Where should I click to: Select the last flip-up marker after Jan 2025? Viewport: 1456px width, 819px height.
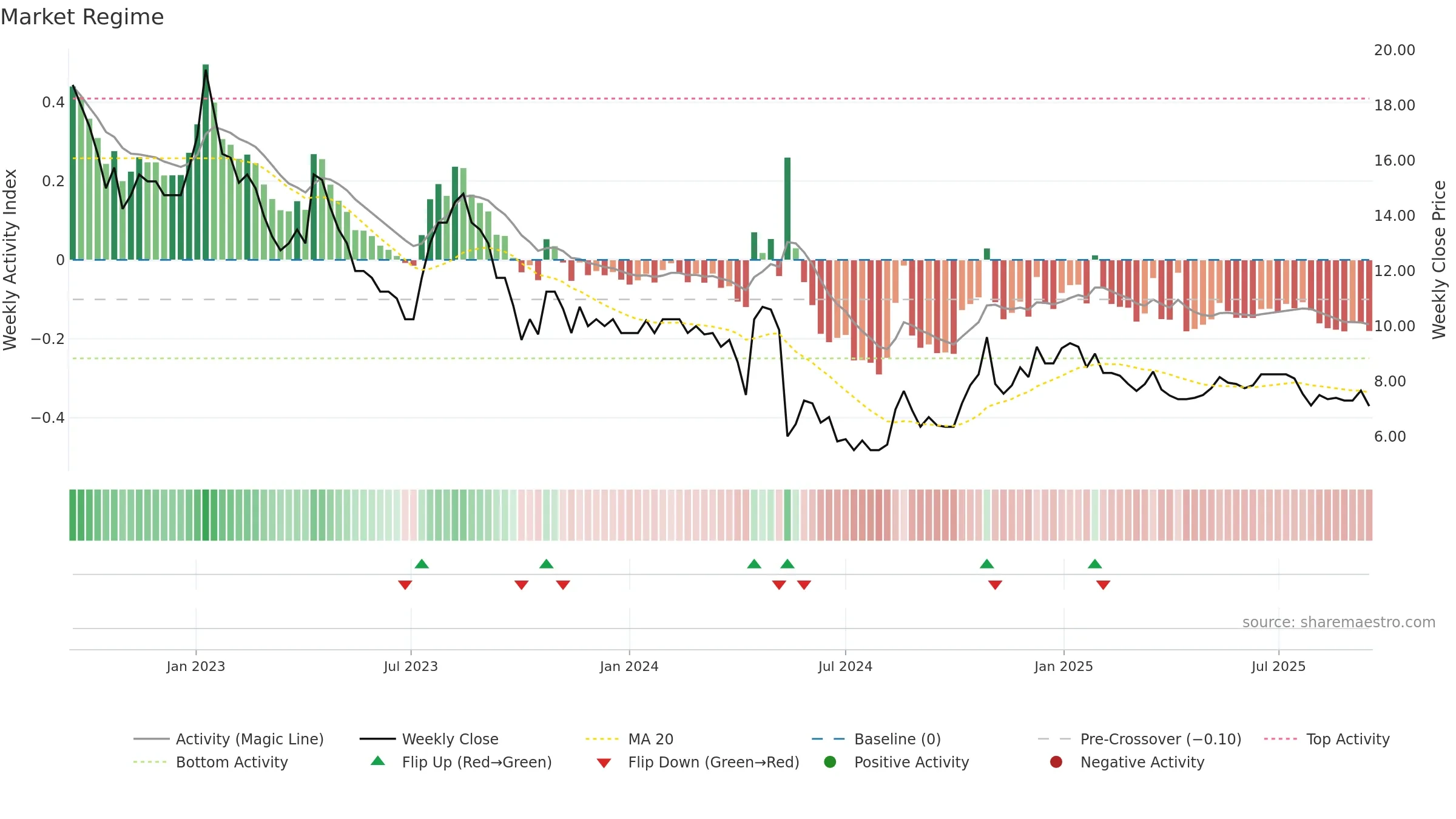click(x=1095, y=564)
